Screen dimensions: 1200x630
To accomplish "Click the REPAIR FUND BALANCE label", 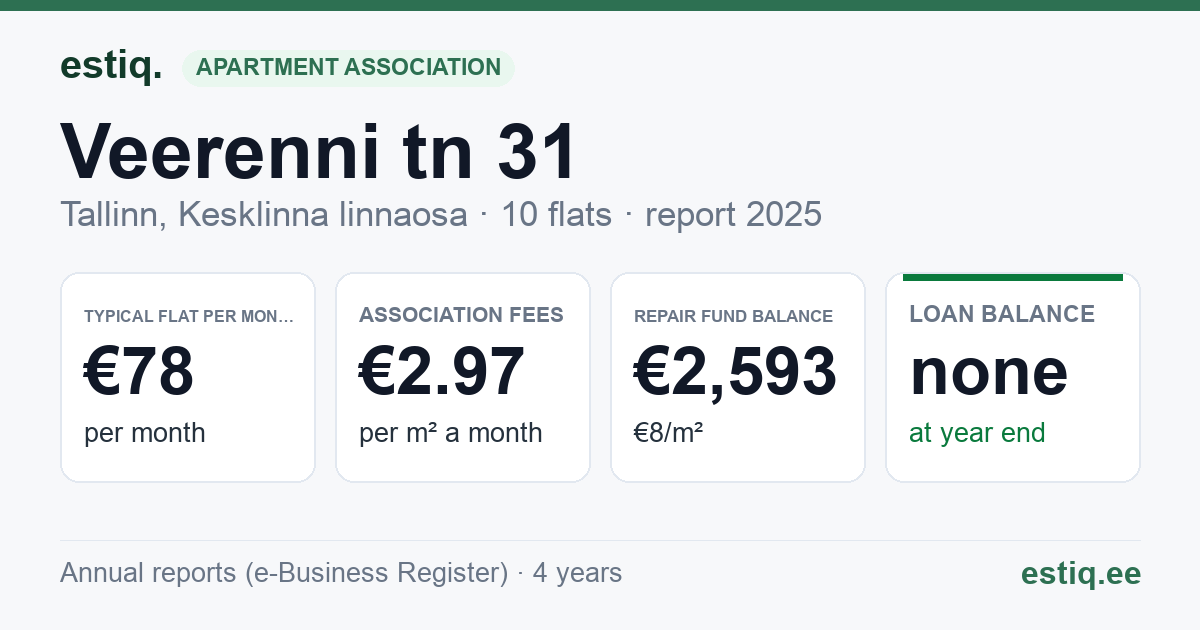I will point(734,316).
